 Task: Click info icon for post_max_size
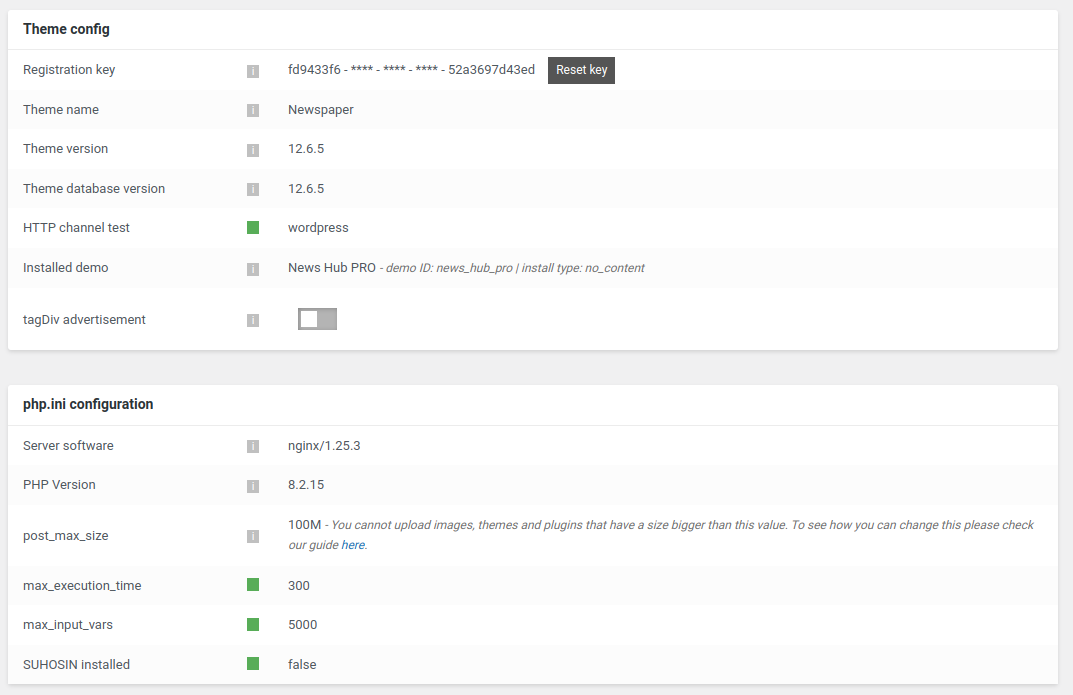click(253, 536)
